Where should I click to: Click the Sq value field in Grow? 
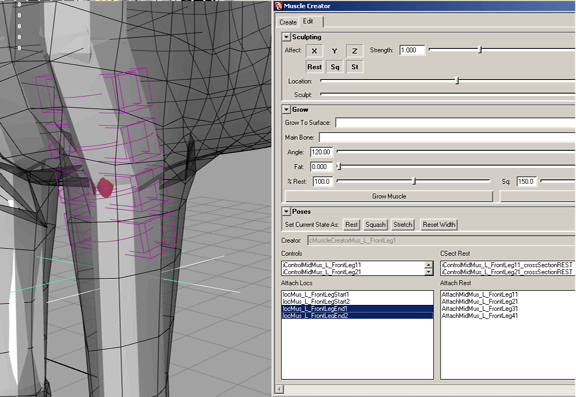tap(526, 181)
